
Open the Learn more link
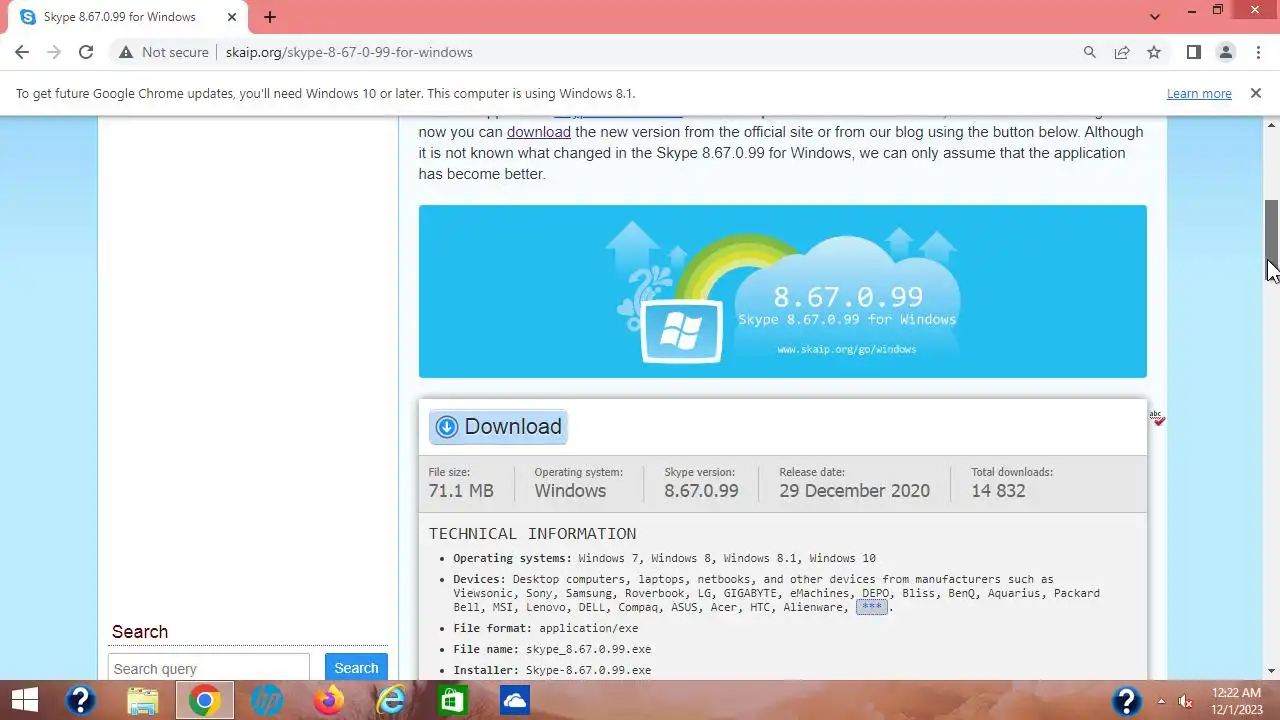1199,93
